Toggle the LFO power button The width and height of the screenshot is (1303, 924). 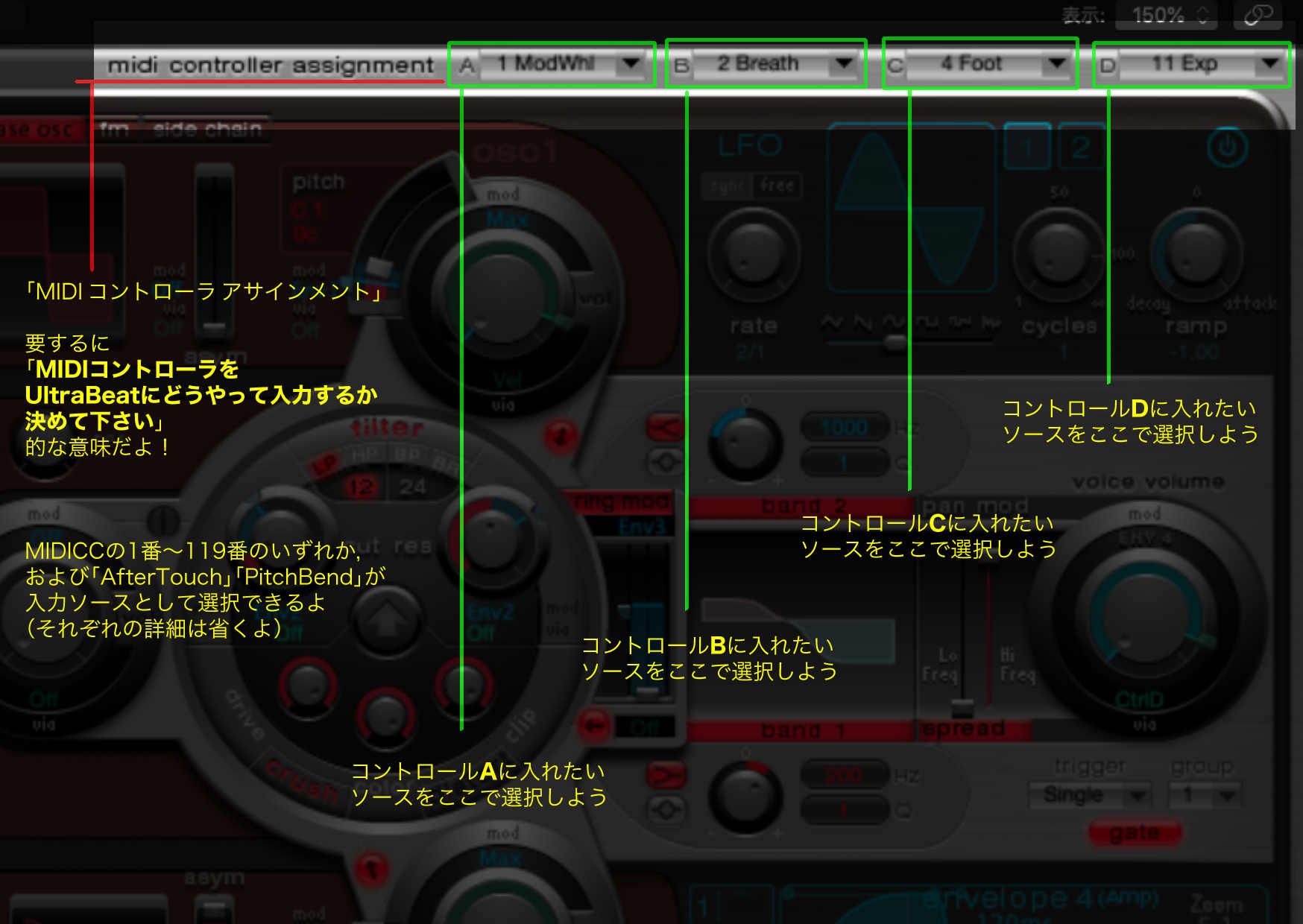coord(1227,148)
